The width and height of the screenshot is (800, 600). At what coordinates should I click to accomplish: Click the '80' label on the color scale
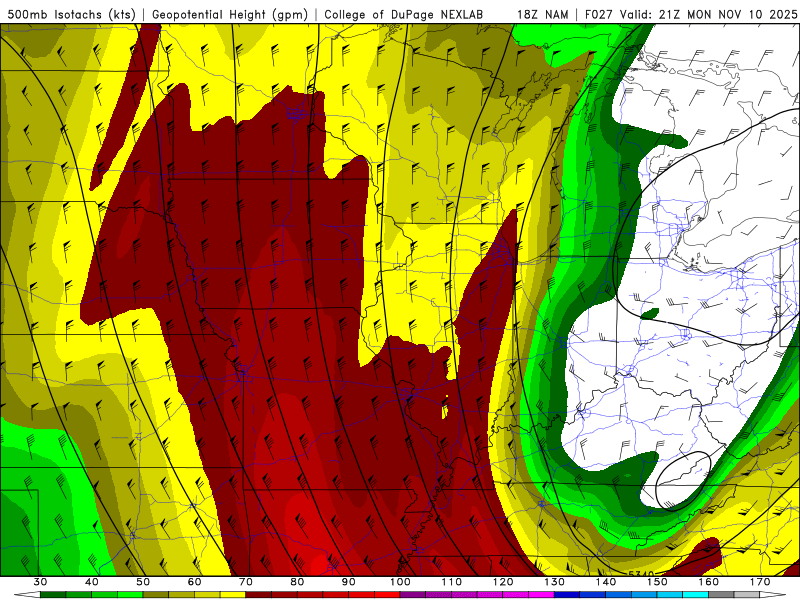pos(297,582)
